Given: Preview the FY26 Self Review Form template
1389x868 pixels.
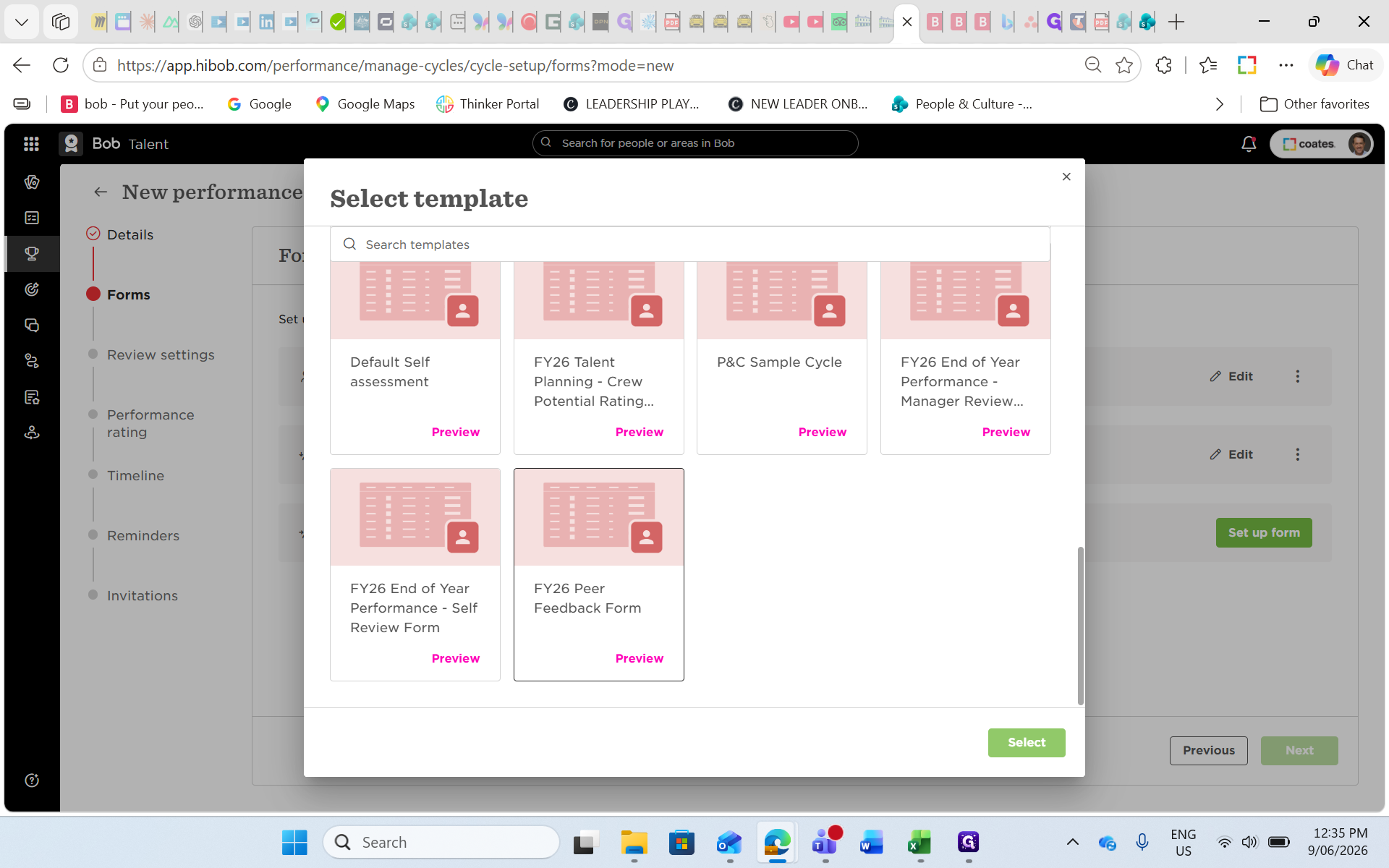Looking at the screenshot, I should (456, 658).
